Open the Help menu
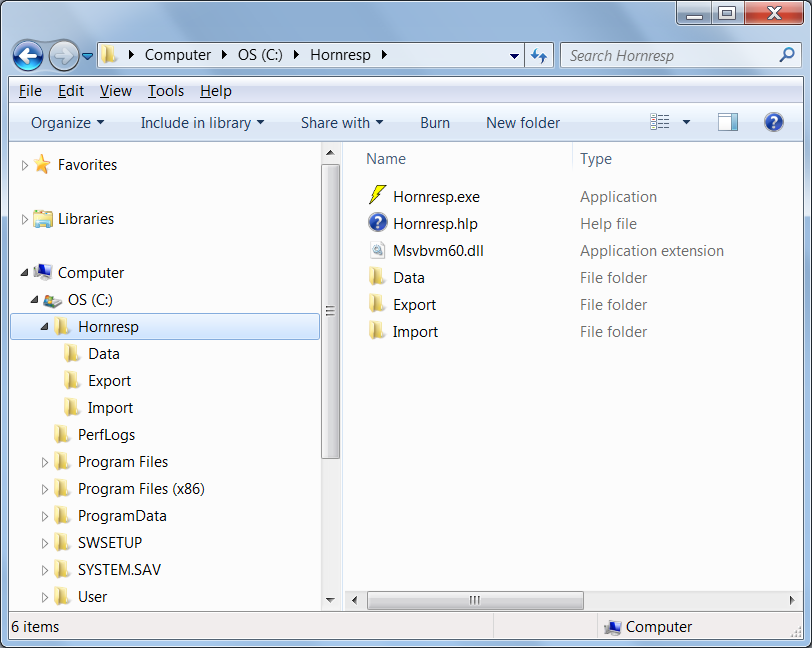Viewport: 812px width, 648px height. (215, 91)
